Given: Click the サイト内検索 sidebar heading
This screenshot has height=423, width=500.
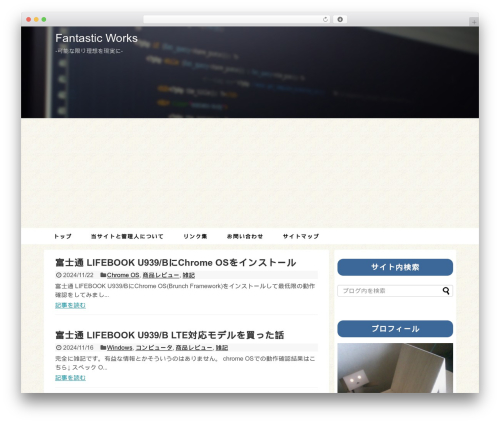Looking at the screenshot, I should pos(395,267).
